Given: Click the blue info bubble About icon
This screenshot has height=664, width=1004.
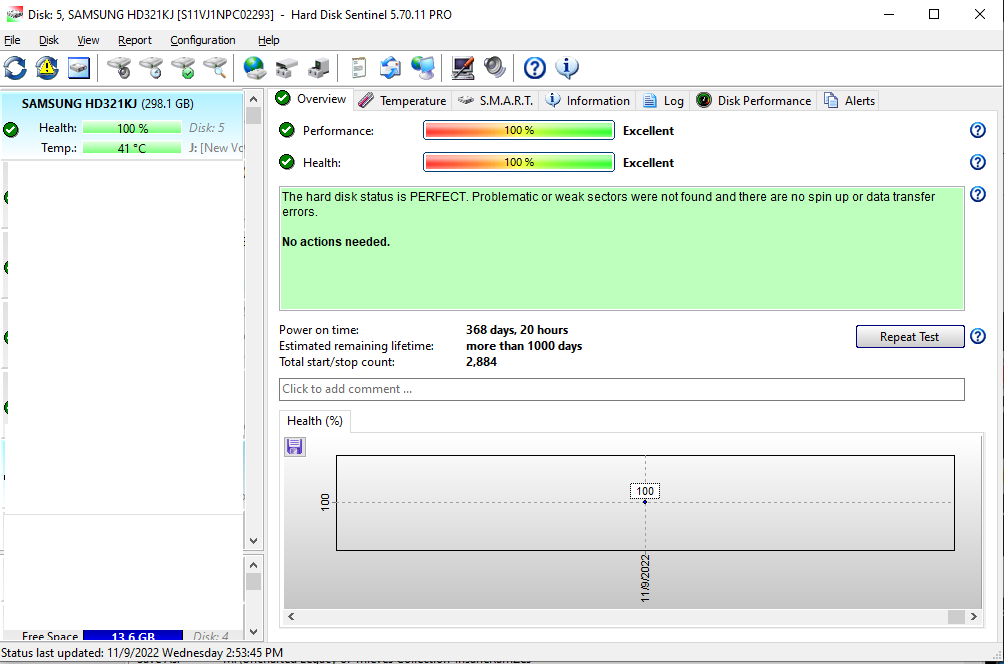Looking at the screenshot, I should click(567, 68).
